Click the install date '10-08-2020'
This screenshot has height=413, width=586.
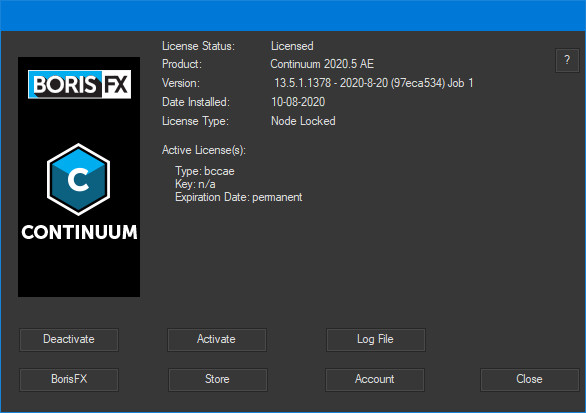click(298, 102)
